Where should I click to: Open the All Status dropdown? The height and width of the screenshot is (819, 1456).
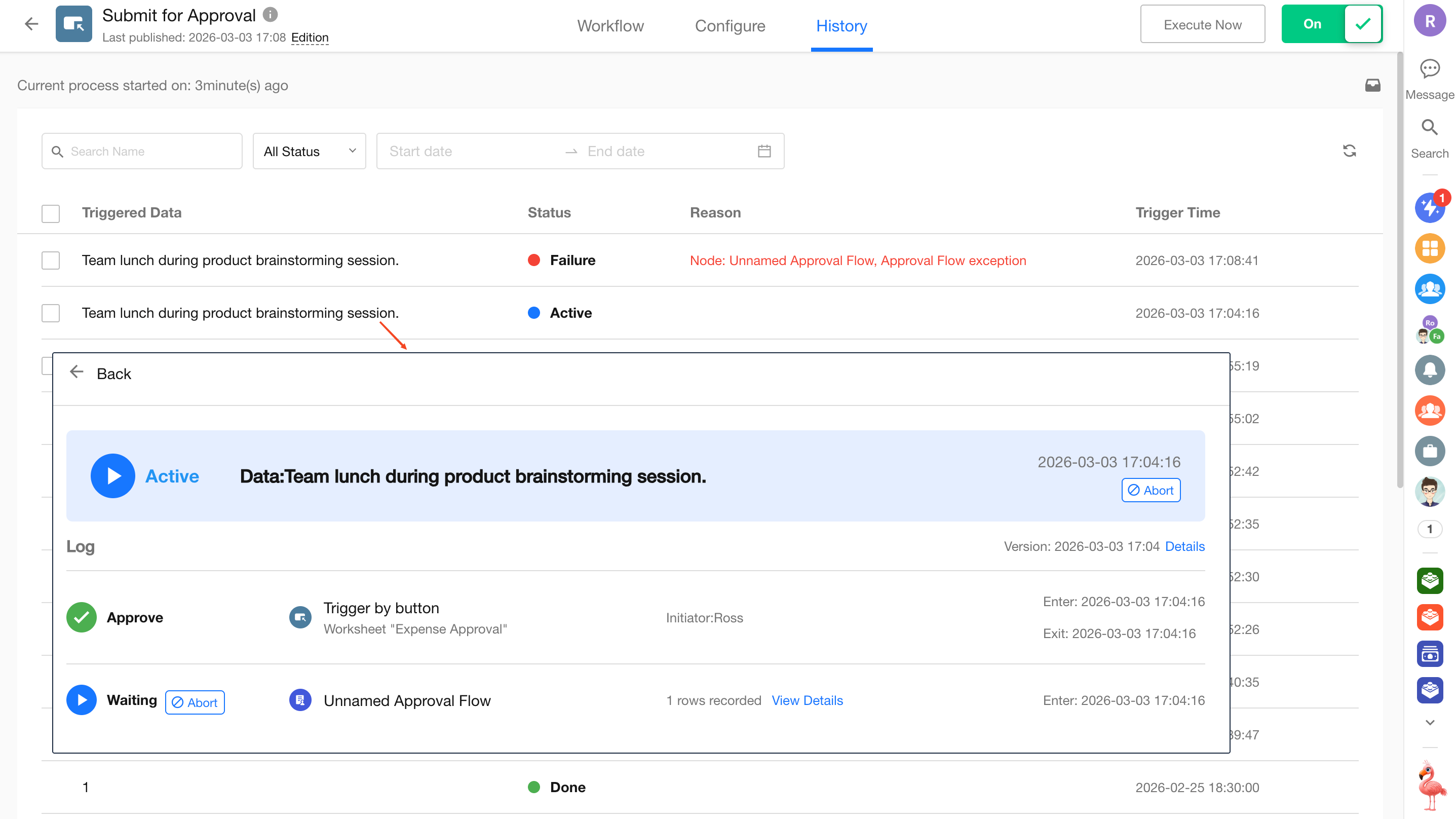pos(309,151)
